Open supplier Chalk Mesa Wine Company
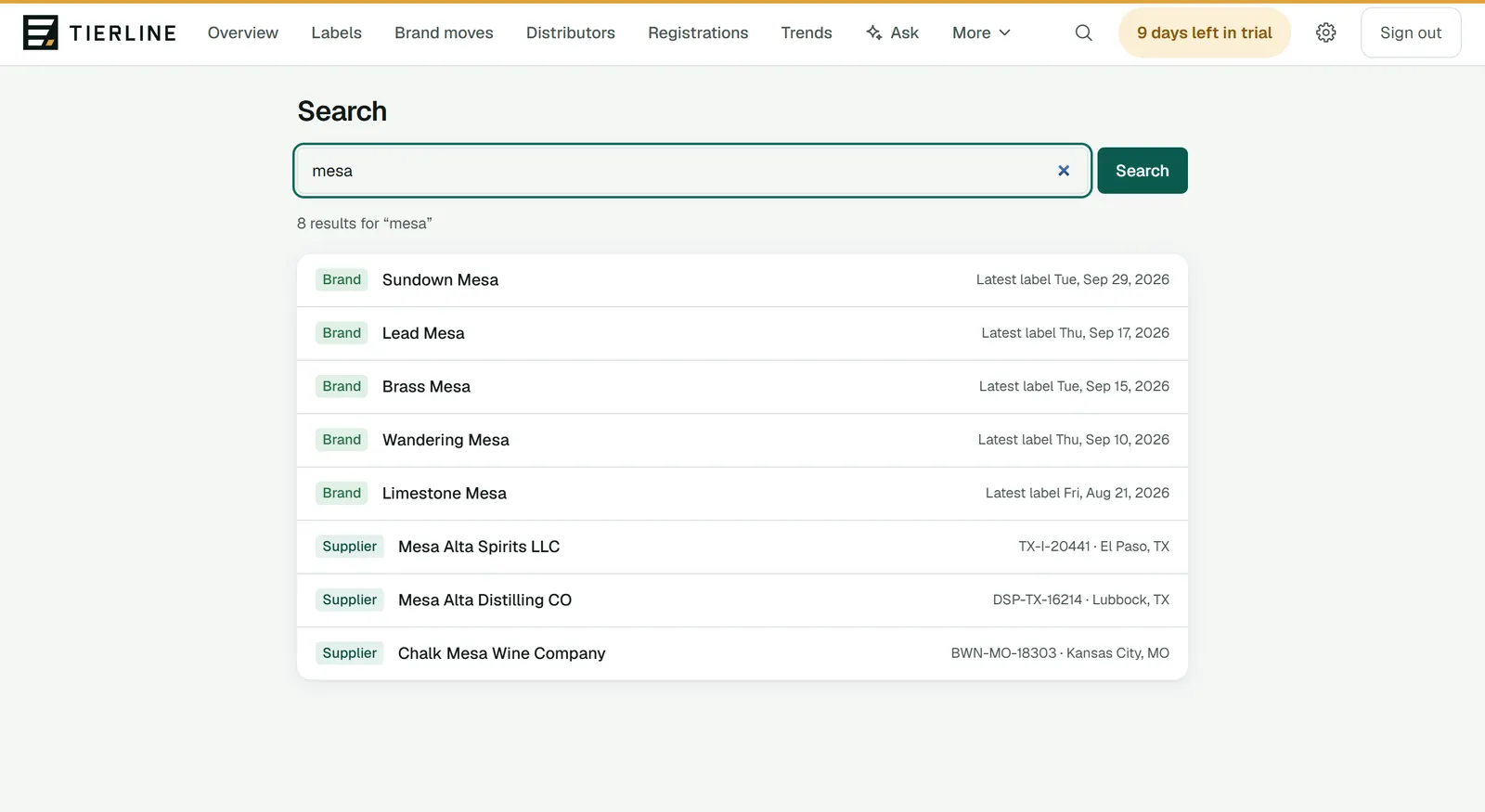Viewport: 1485px width, 812px height. [742, 653]
